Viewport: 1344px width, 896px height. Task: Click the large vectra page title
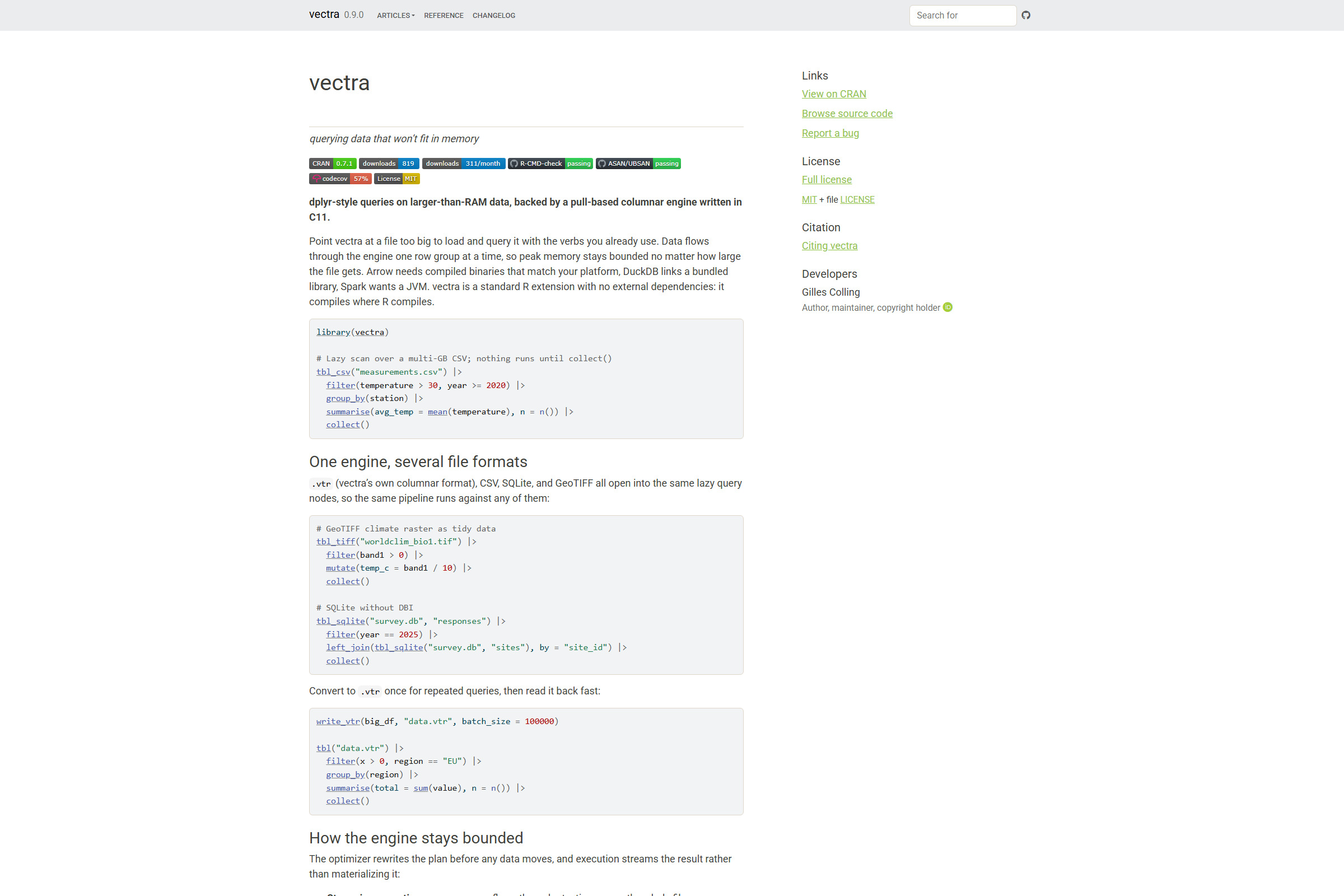click(339, 83)
